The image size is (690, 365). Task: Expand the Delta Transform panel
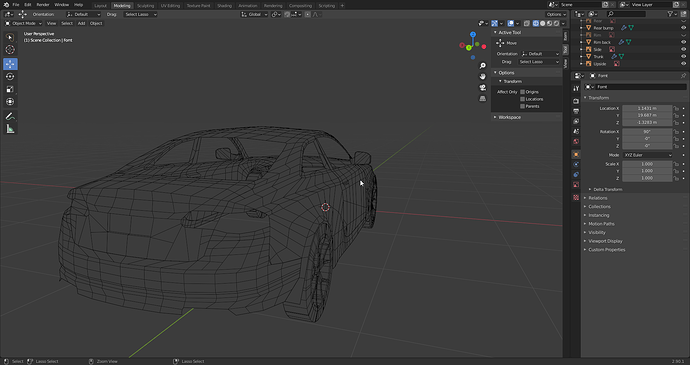607,189
